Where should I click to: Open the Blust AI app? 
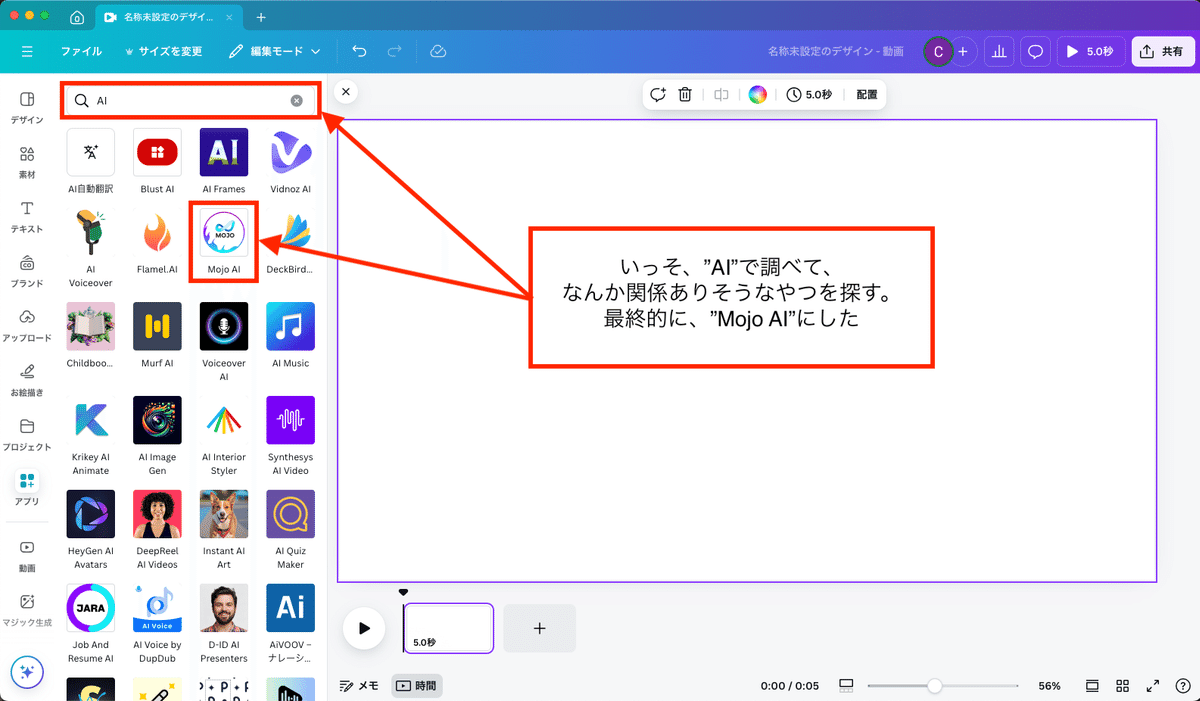click(157, 152)
